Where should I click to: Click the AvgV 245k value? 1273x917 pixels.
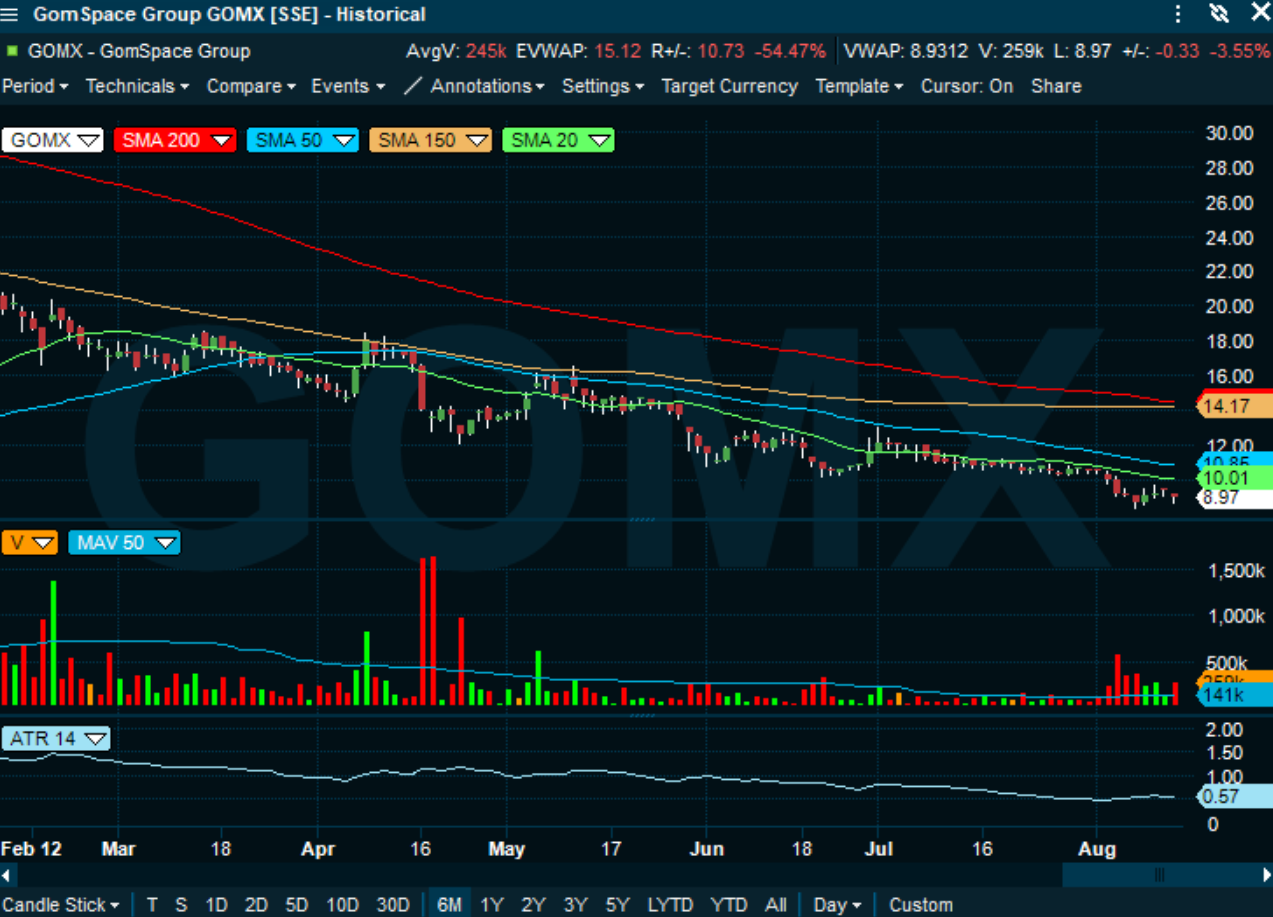(x=486, y=51)
